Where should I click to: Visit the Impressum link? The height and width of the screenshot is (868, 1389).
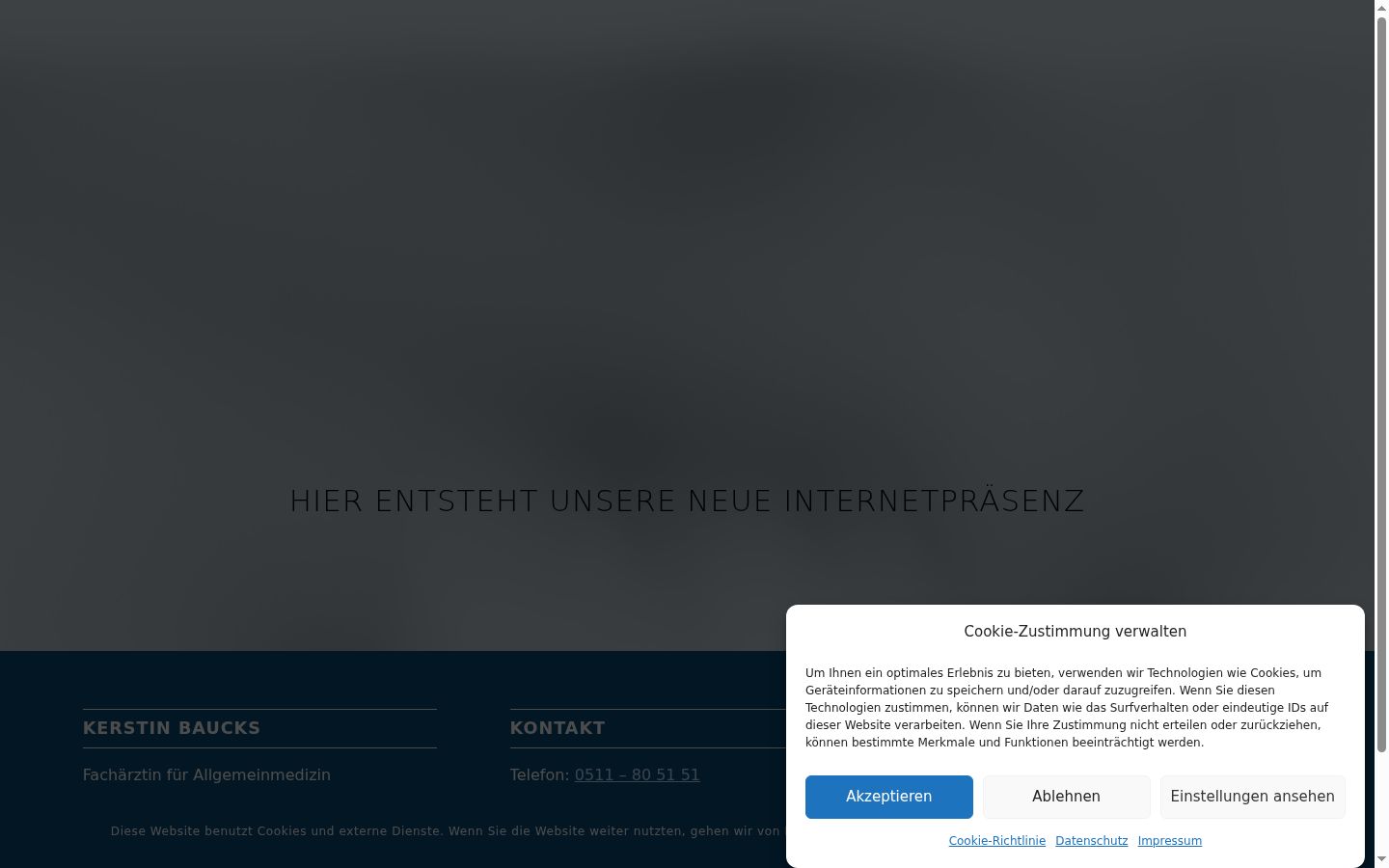[1169, 841]
